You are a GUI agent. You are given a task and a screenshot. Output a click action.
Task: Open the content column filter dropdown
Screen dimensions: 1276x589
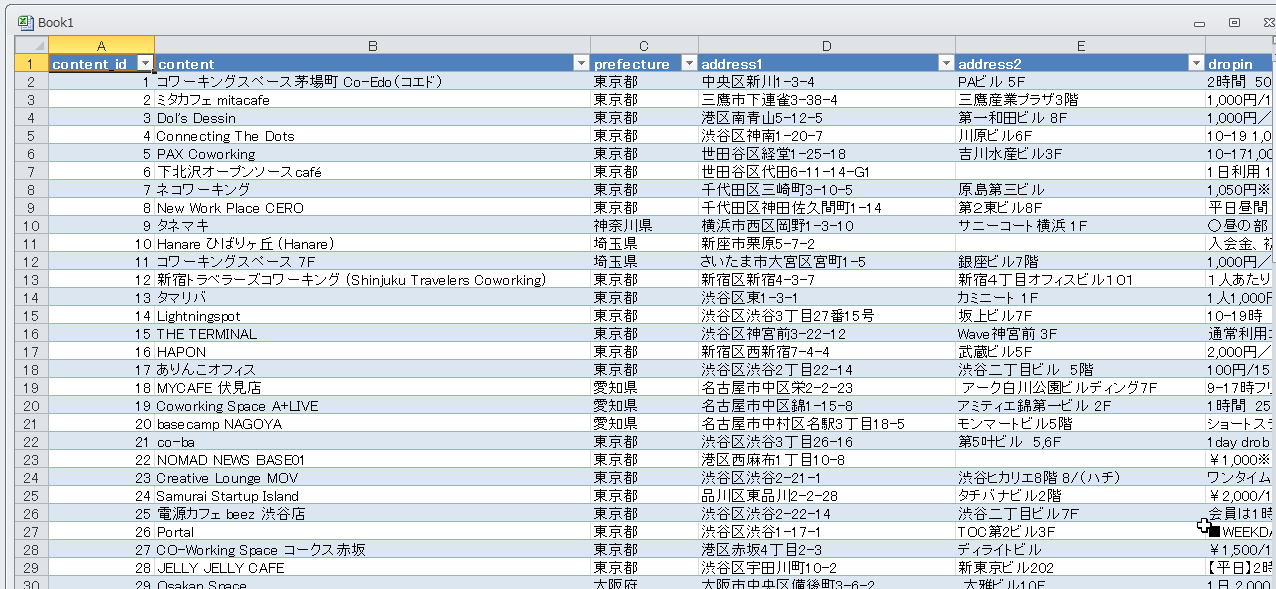pyautogui.click(x=581, y=63)
